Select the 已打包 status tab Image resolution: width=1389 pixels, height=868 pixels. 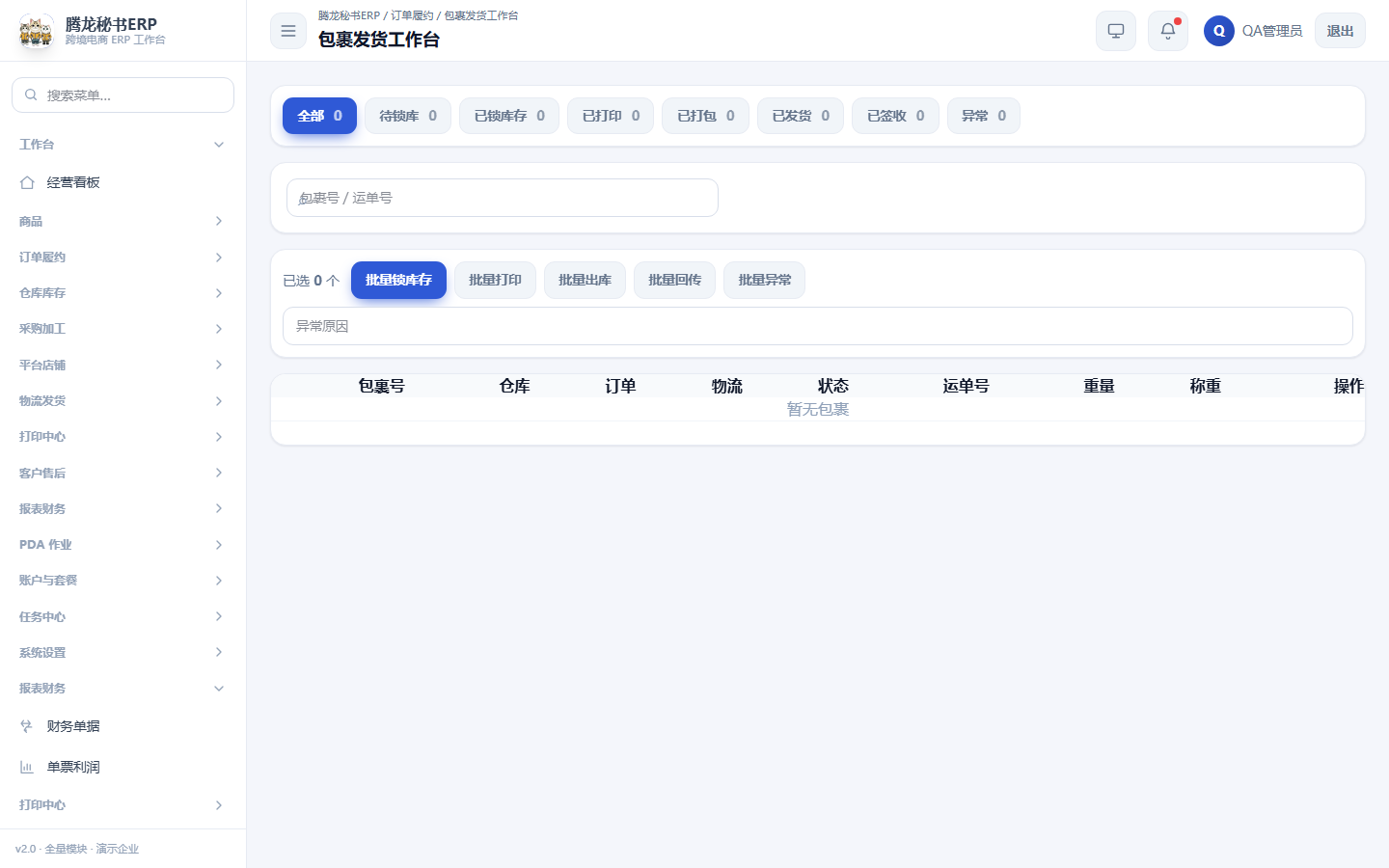tap(705, 116)
